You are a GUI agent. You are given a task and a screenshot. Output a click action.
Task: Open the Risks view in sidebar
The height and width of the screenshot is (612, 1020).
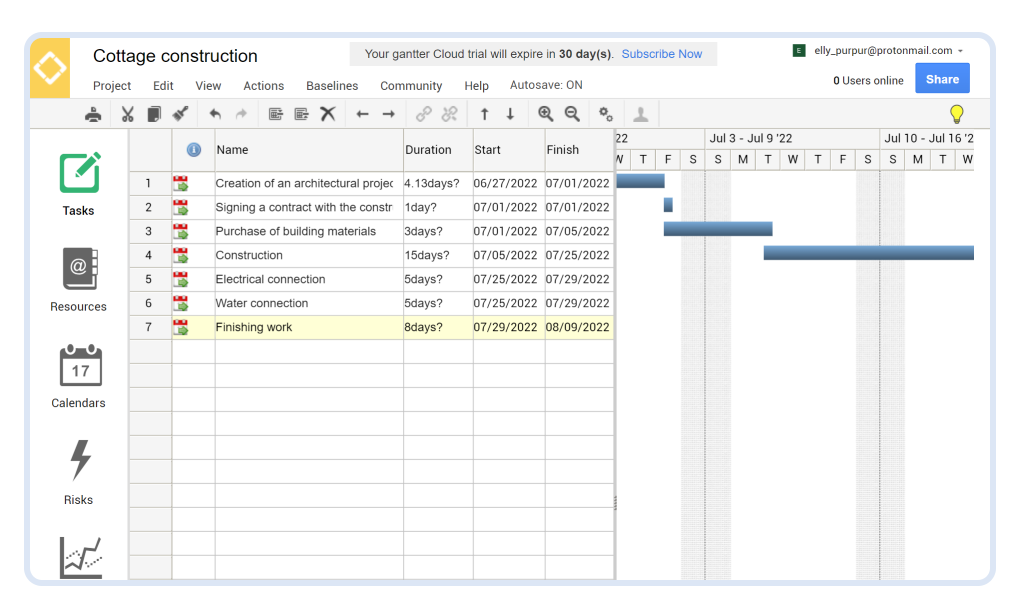(79, 473)
